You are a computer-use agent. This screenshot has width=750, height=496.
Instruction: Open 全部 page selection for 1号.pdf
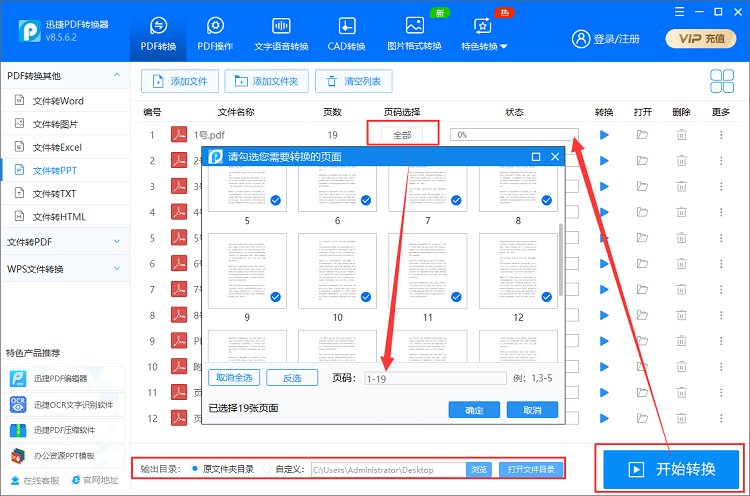pyautogui.click(x=402, y=135)
